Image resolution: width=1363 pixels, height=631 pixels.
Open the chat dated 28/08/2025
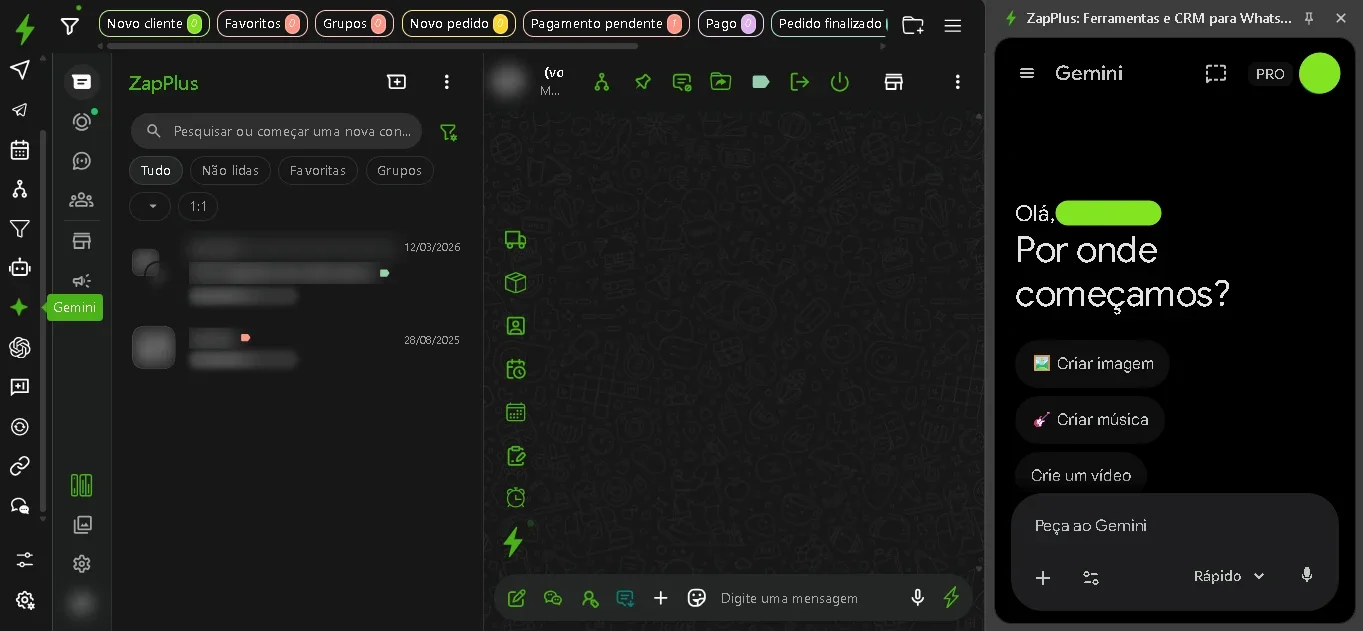(297, 348)
